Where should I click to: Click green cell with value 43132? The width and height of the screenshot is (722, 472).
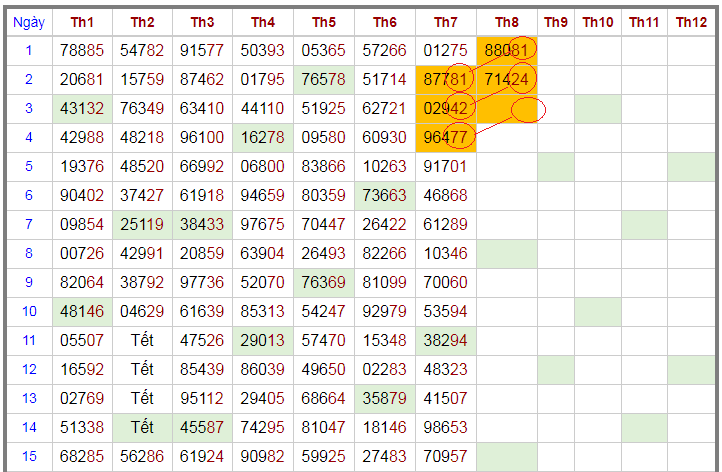[x=82, y=108]
